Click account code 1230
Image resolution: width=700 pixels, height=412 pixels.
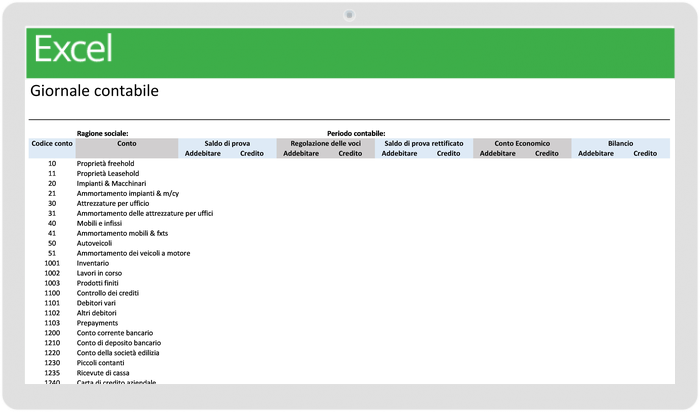[x=52, y=363]
